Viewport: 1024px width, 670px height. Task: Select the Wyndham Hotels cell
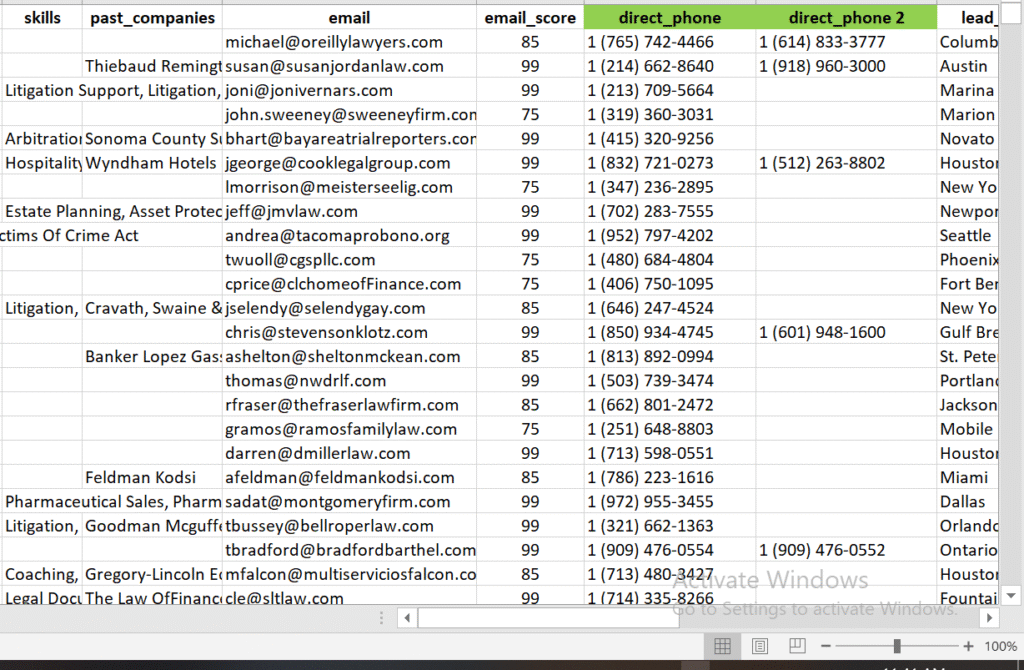pyautogui.click(x=152, y=163)
